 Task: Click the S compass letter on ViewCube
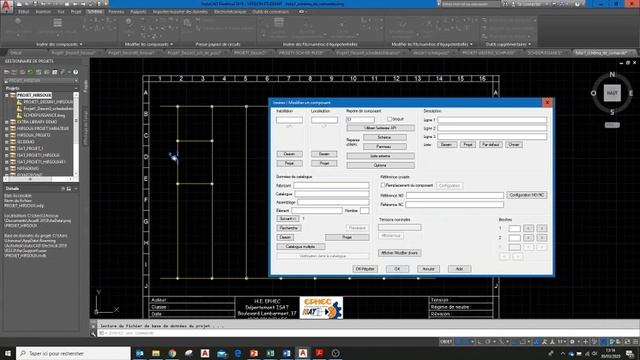pyautogui.click(x=612, y=112)
